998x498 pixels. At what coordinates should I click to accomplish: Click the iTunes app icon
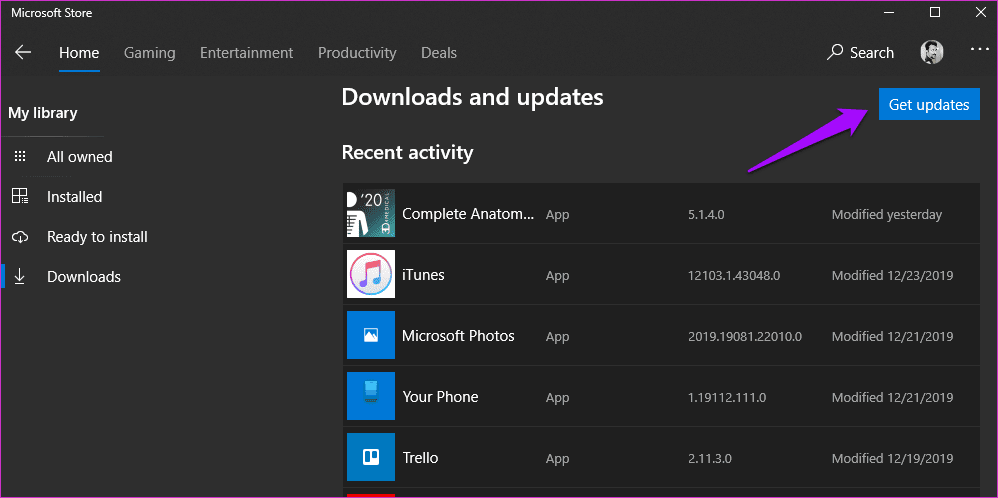pyautogui.click(x=370, y=274)
